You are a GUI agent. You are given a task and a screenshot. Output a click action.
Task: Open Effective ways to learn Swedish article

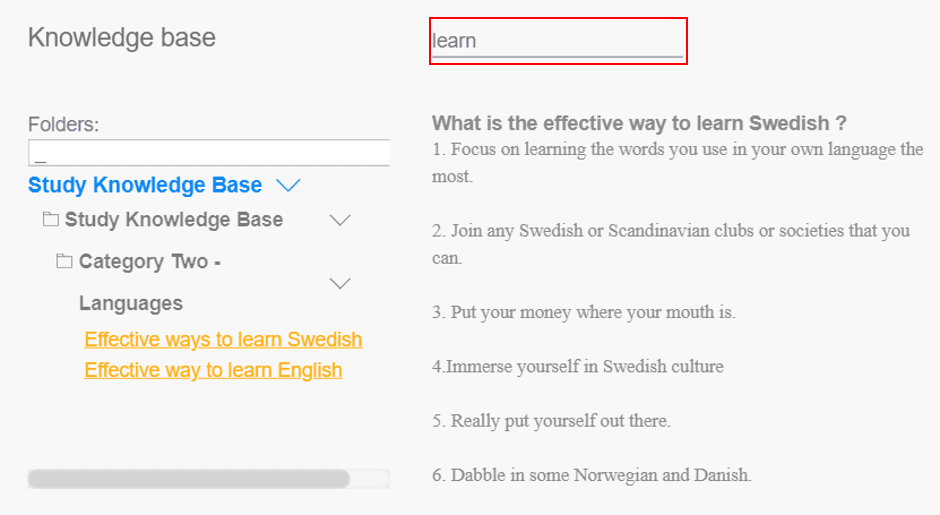point(223,339)
